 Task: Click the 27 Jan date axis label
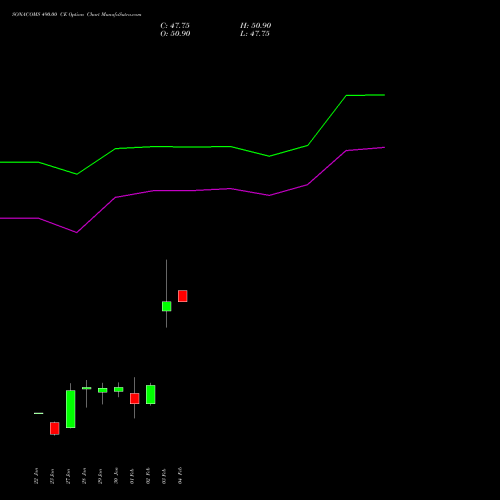(68, 476)
